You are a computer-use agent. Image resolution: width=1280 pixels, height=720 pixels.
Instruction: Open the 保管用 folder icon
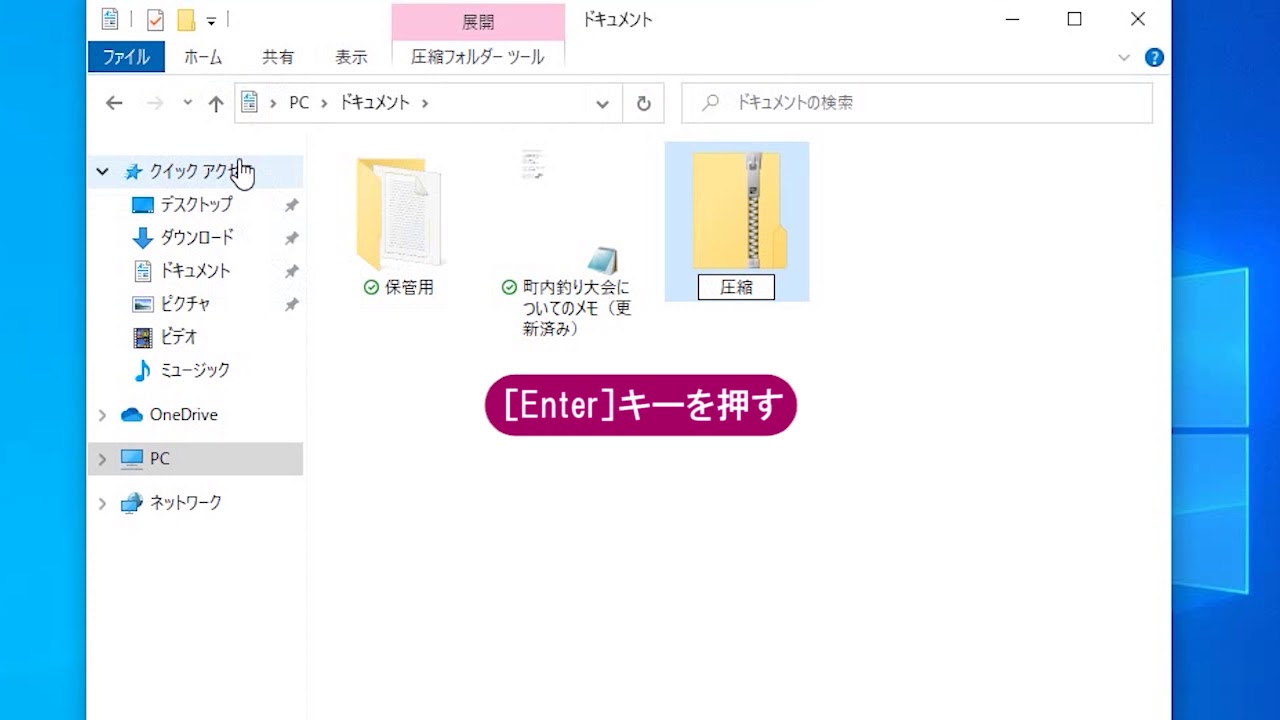click(398, 214)
